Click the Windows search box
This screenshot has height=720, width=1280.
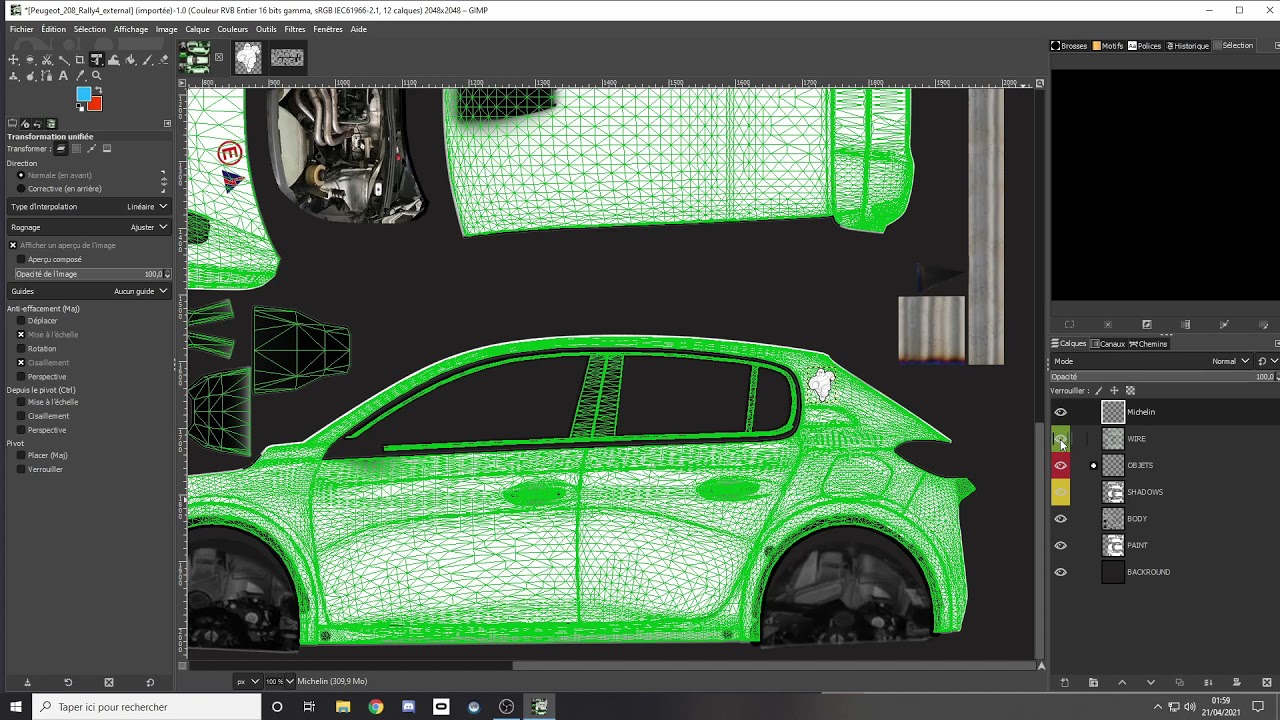click(x=146, y=707)
